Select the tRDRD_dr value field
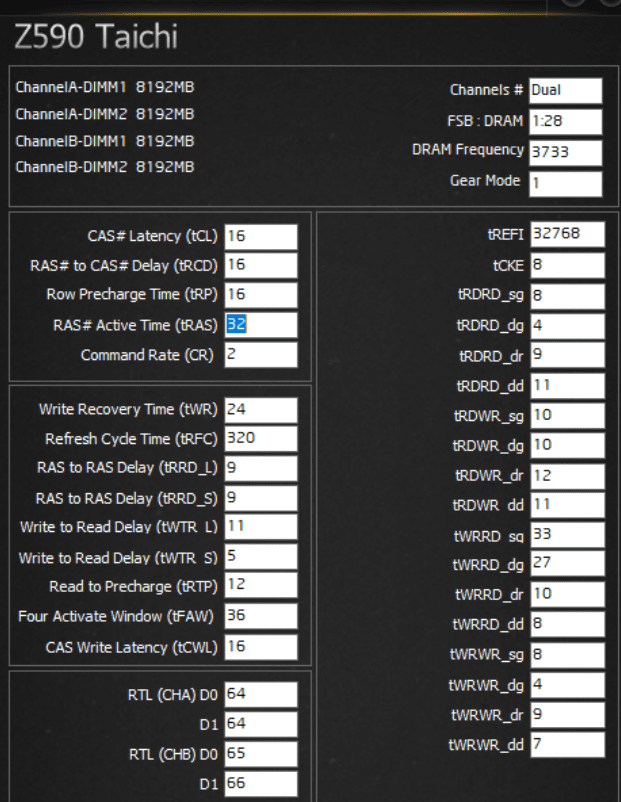This screenshot has height=802, width=621. (567, 355)
